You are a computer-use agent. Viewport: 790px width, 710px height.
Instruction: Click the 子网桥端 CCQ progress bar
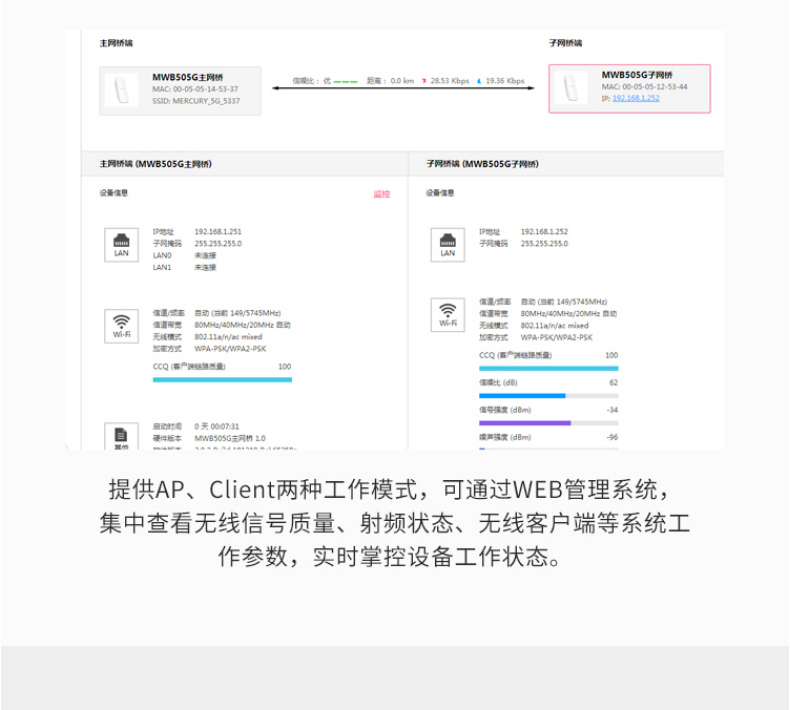549,368
